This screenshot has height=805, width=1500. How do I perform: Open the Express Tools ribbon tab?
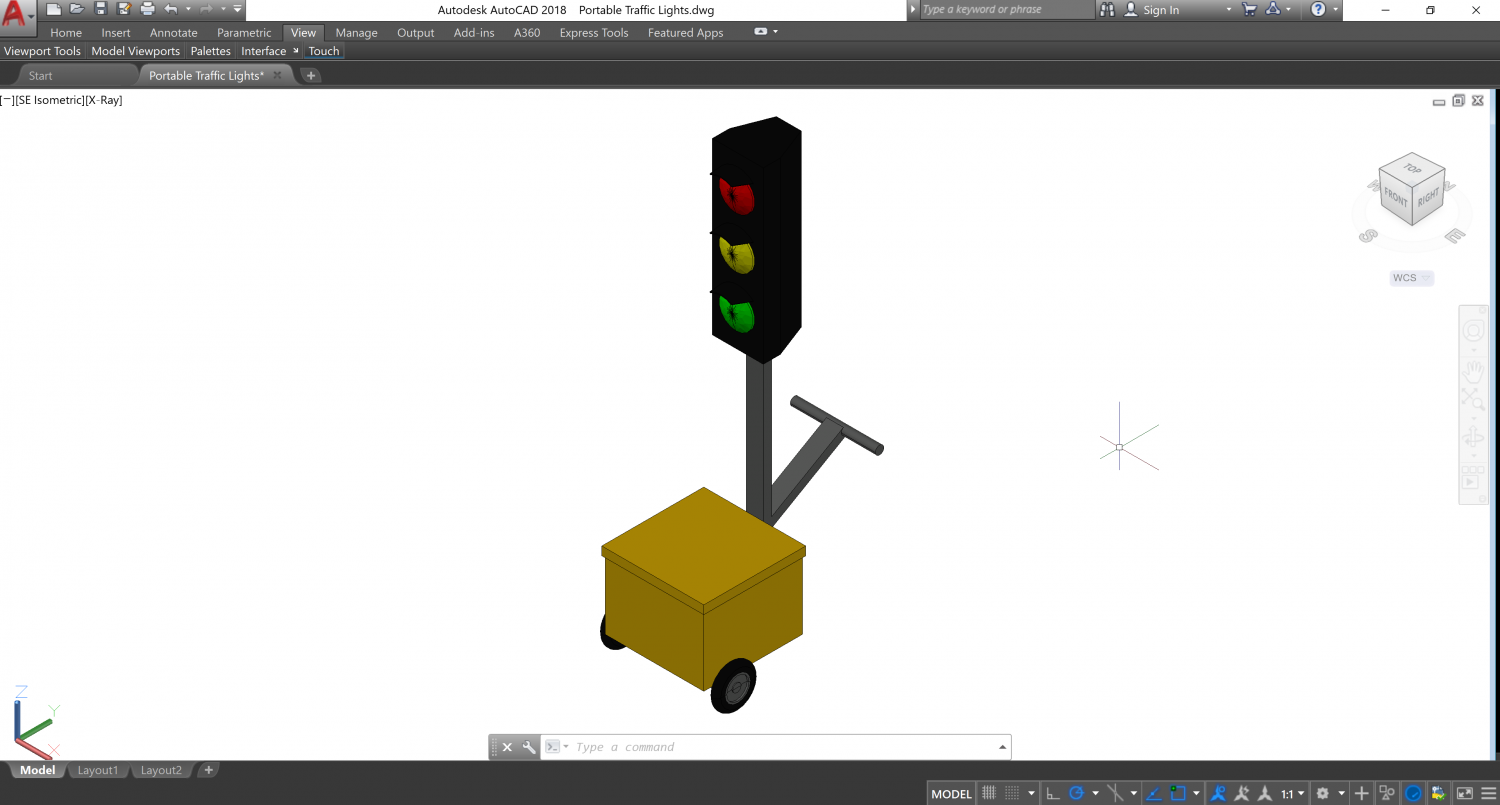pyautogui.click(x=593, y=32)
